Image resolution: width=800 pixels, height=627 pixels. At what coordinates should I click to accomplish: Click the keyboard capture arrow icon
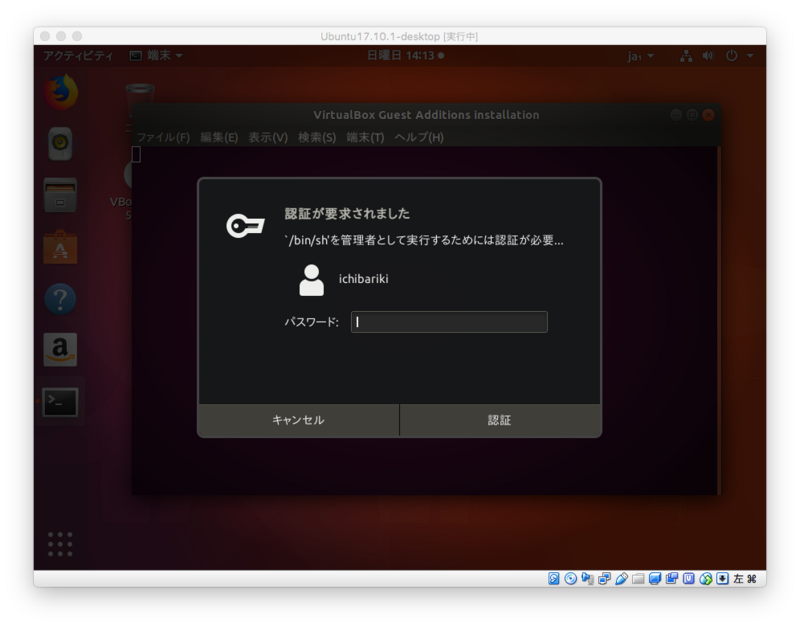tap(722, 579)
